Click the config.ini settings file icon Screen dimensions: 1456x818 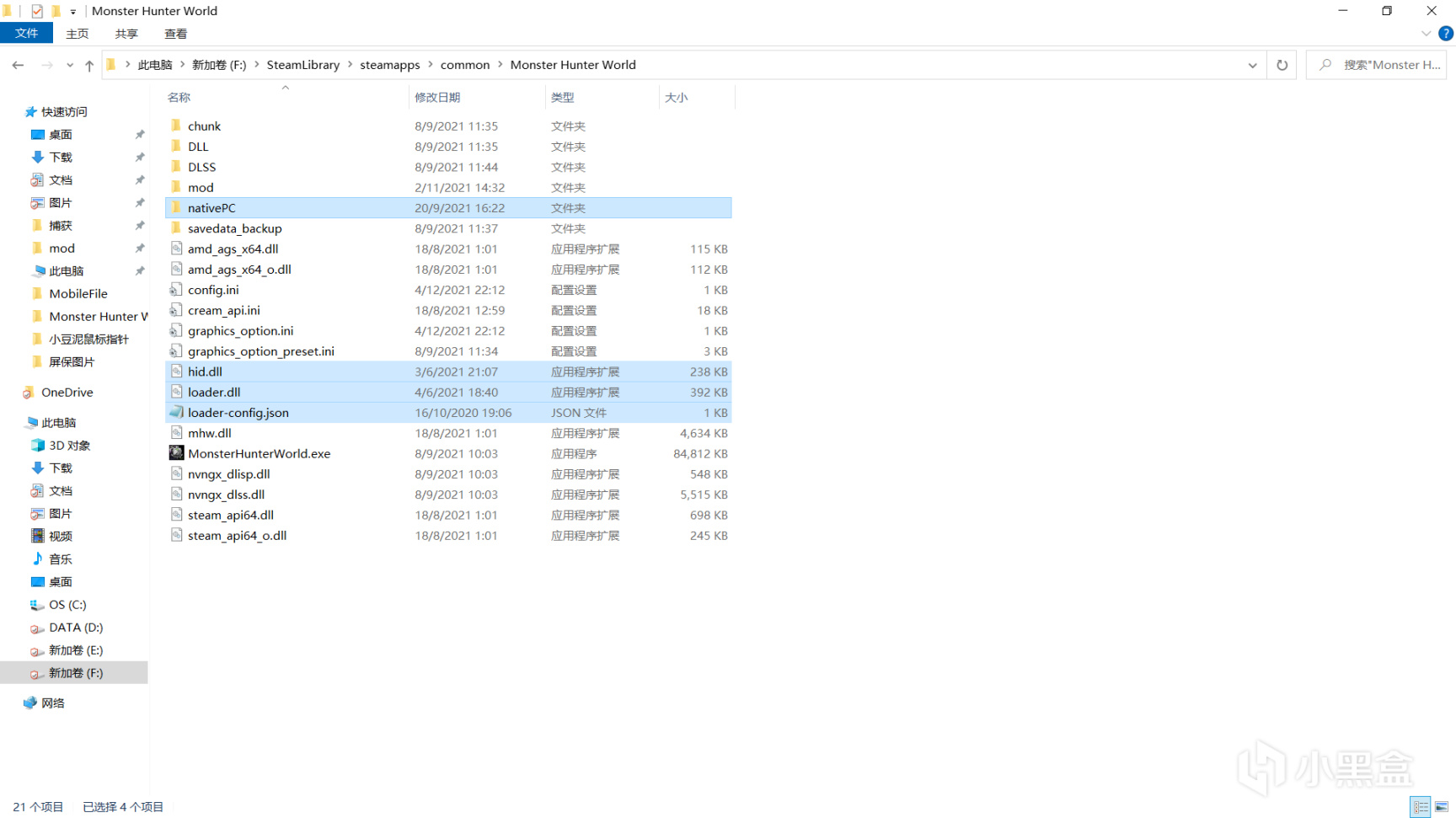[176, 290]
